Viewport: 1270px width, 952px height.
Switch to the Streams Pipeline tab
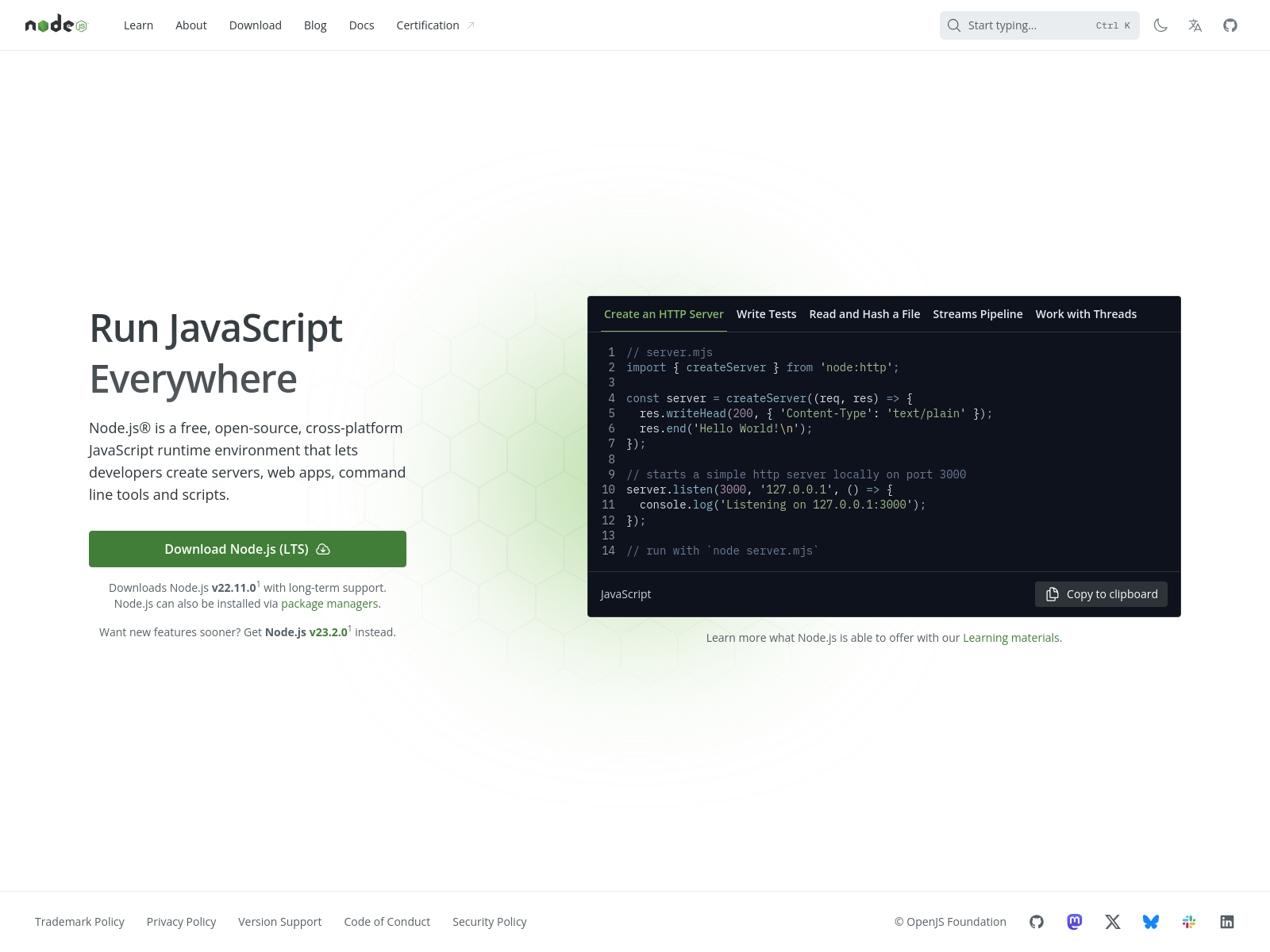(978, 314)
